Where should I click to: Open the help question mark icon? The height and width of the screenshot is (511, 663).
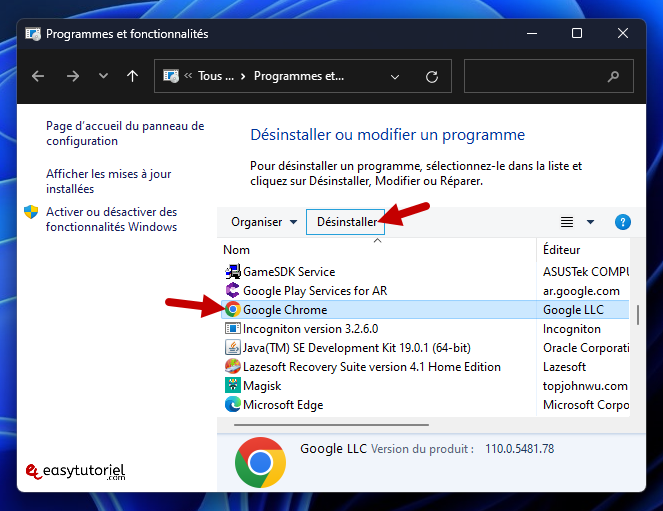point(622,222)
